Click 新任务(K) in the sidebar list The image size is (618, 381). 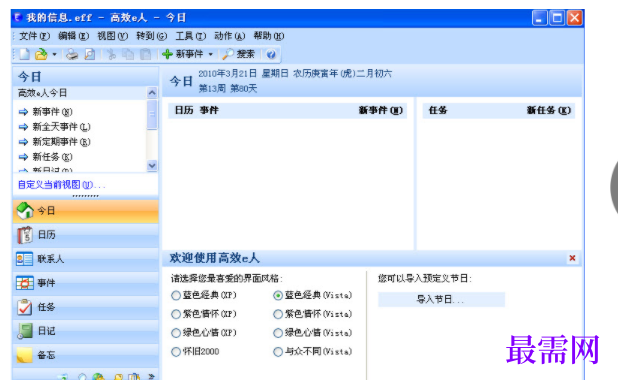[52, 157]
